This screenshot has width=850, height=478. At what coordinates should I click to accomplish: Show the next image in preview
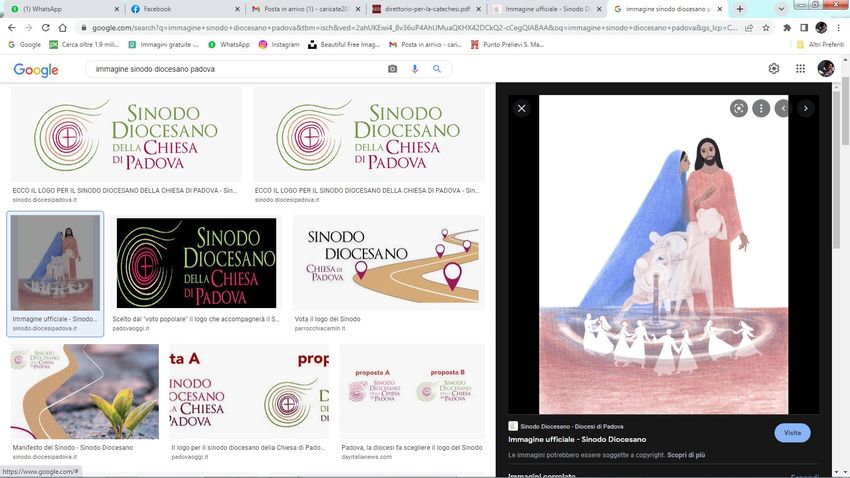pyautogui.click(x=806, y=108)
